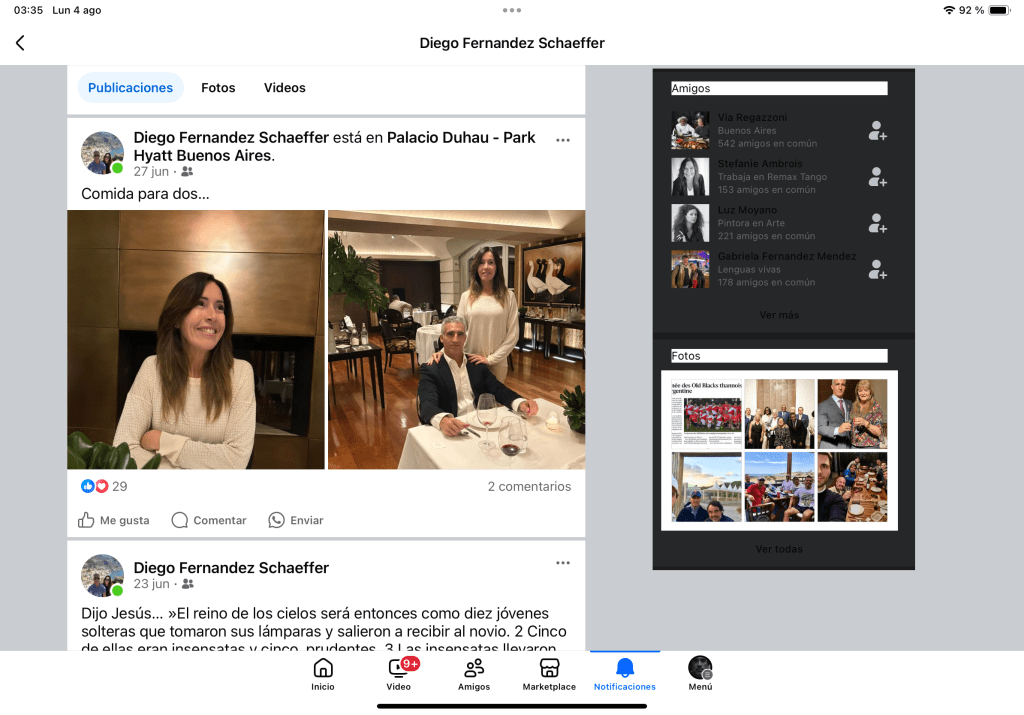Image resolution: width=1024 pixels, height=715 pixels.
Task: Tap the back arrow to leave profile
Action: point(20,43)
